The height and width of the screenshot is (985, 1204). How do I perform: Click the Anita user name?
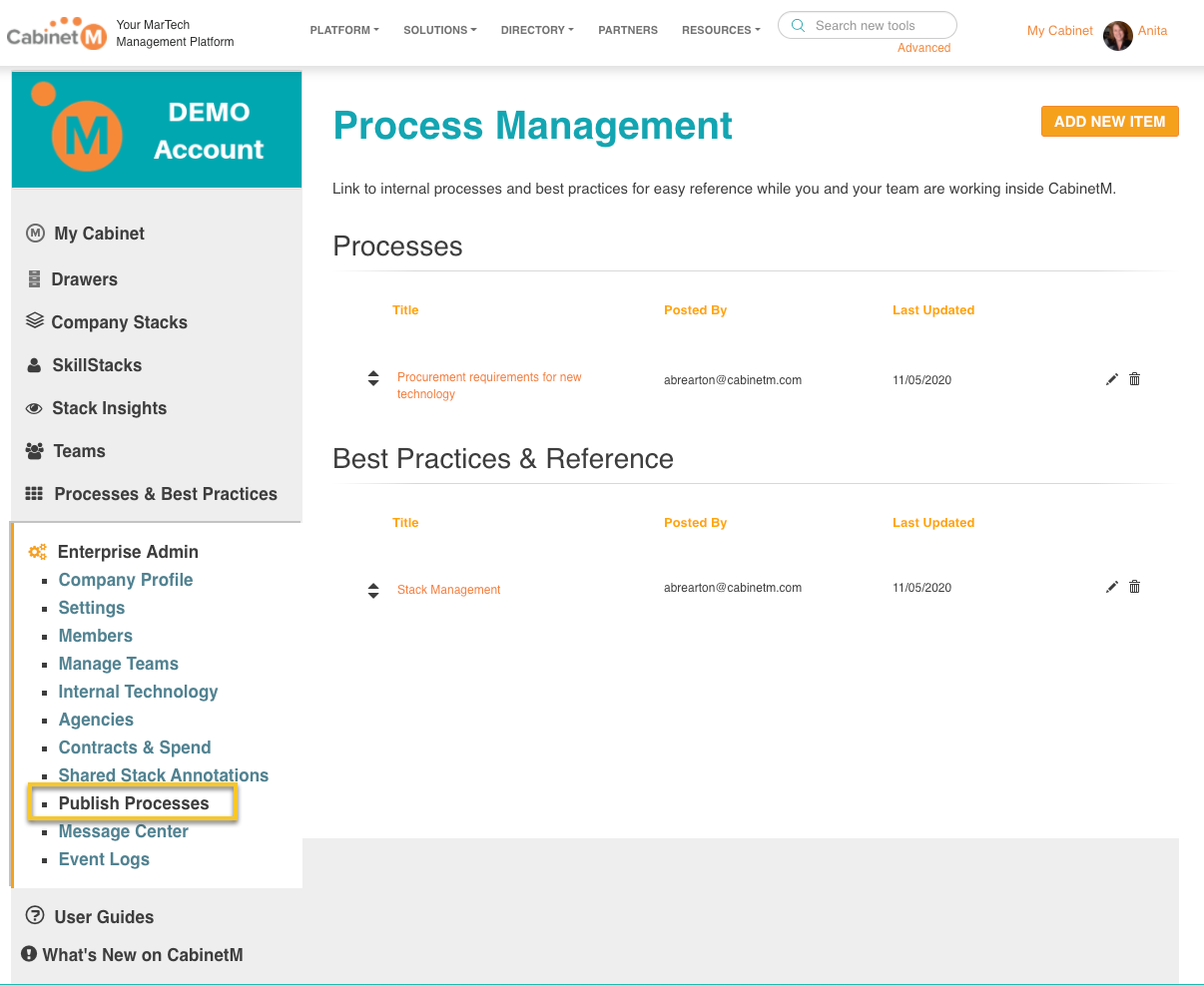[x=1152, y=31]
